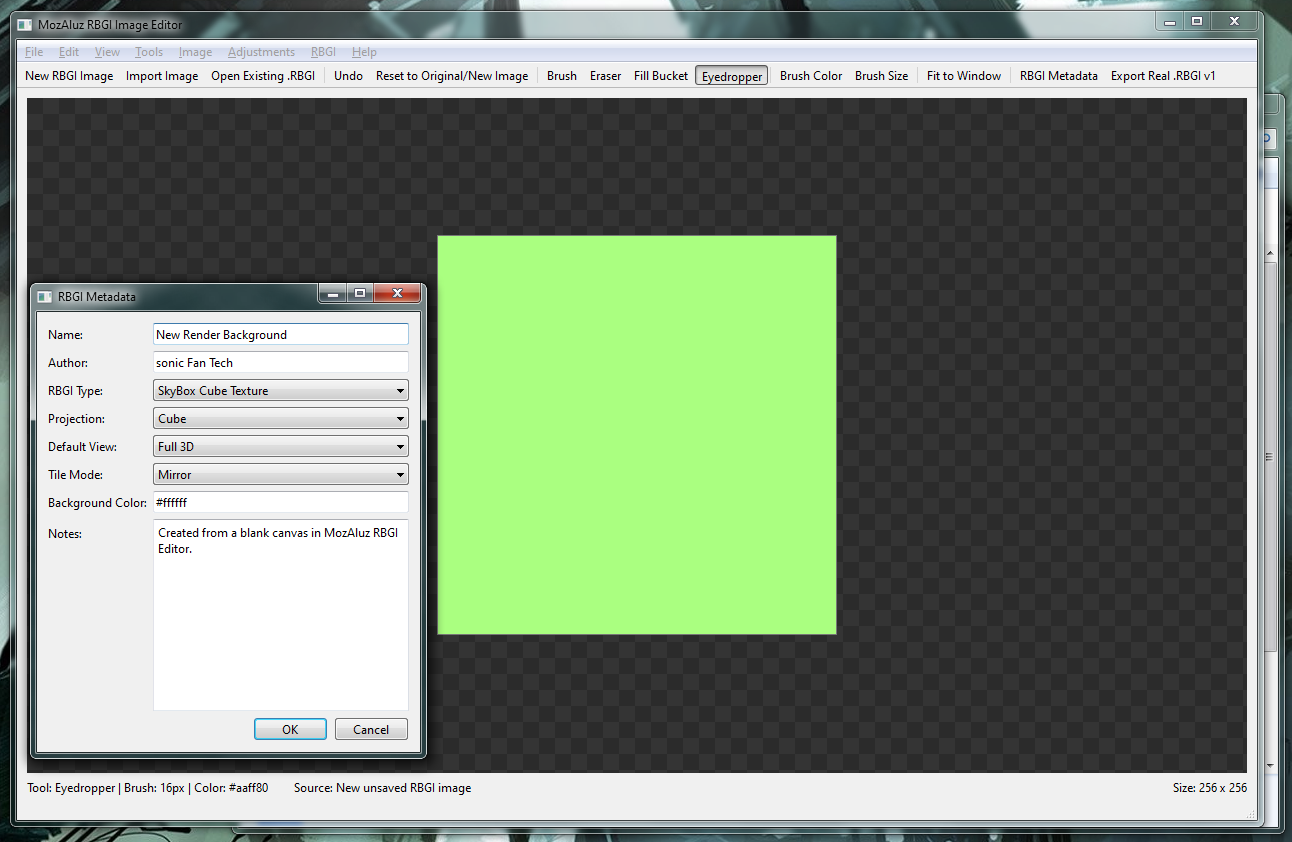Click status text "Source: New unsaved RBGI image"
The height and width of the screenshot is (842, 1292).
(x=382, y=788)
